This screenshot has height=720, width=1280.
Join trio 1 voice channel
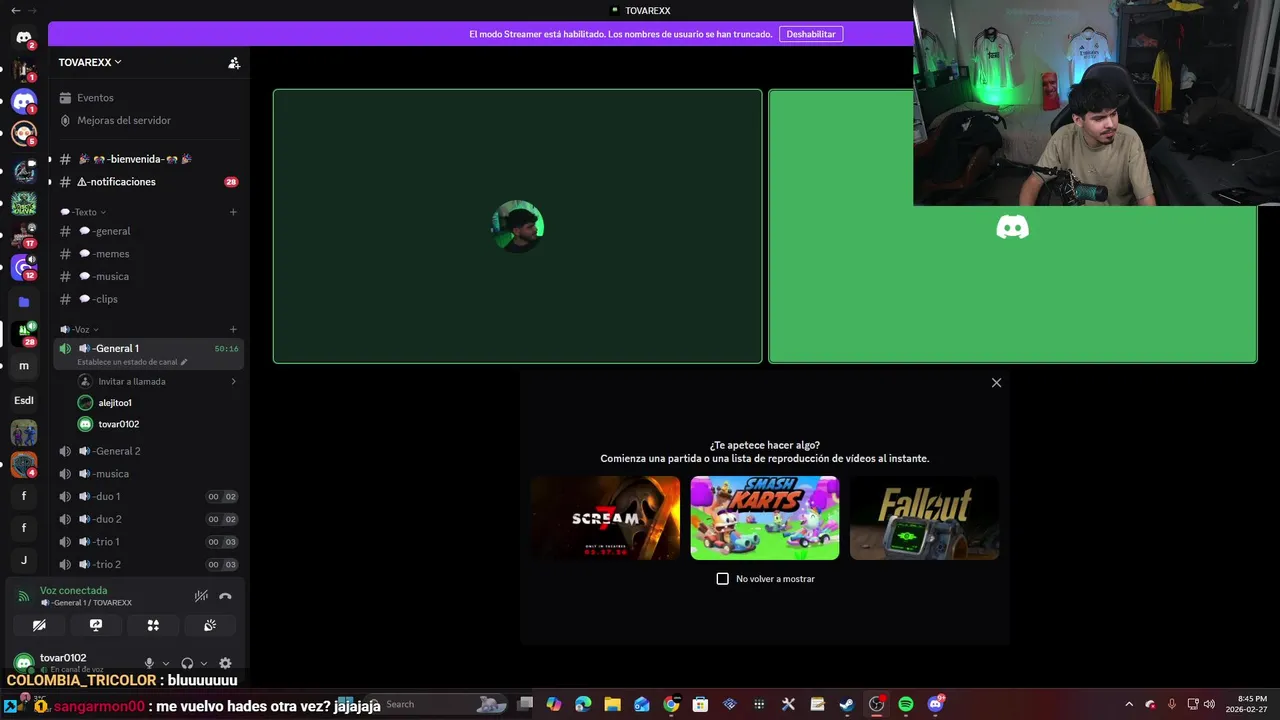tap(147, 542)
